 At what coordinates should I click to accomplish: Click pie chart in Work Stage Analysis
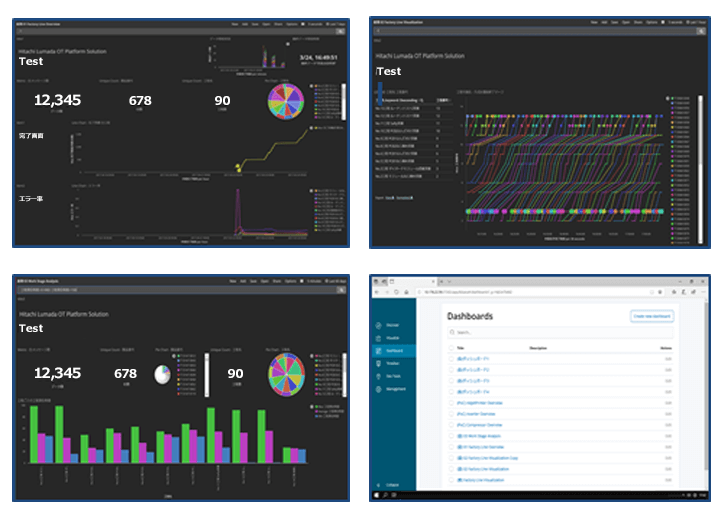[287, 374]
